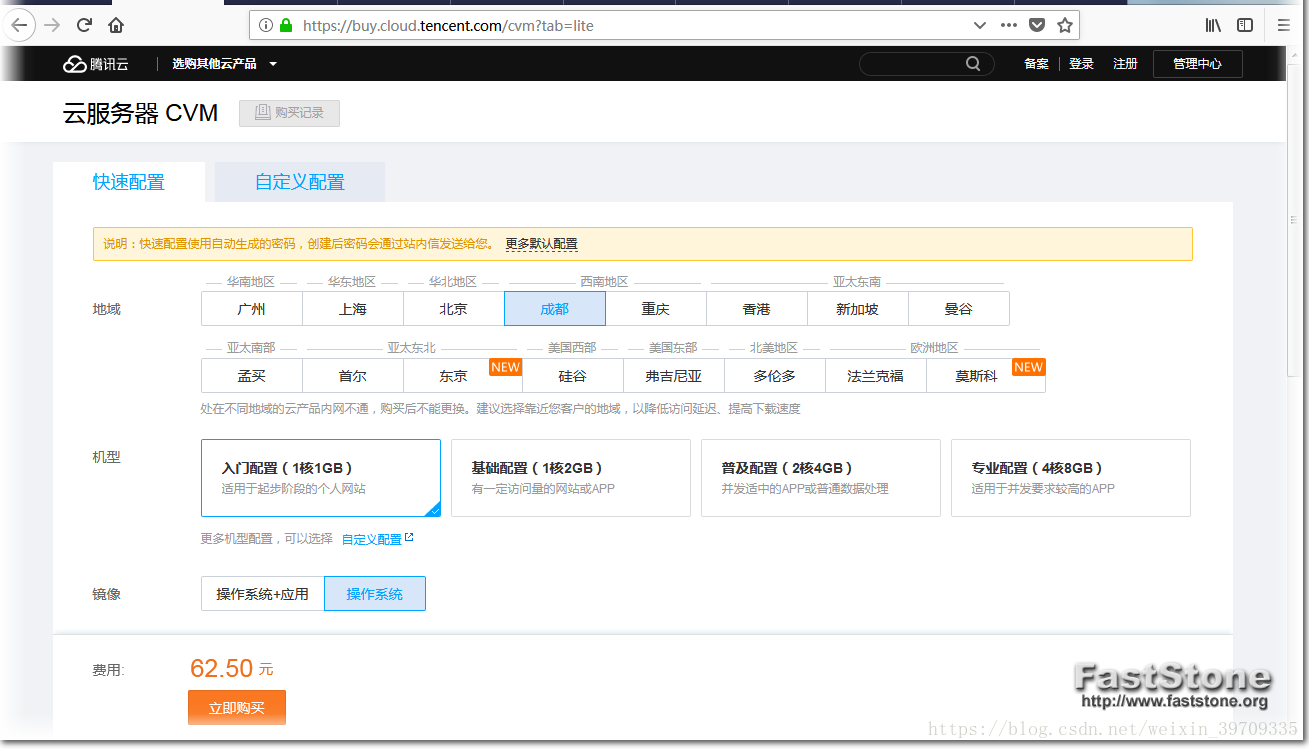Open the Firefox library icon
The image size is (1309, 749).
click(1213, 25)
